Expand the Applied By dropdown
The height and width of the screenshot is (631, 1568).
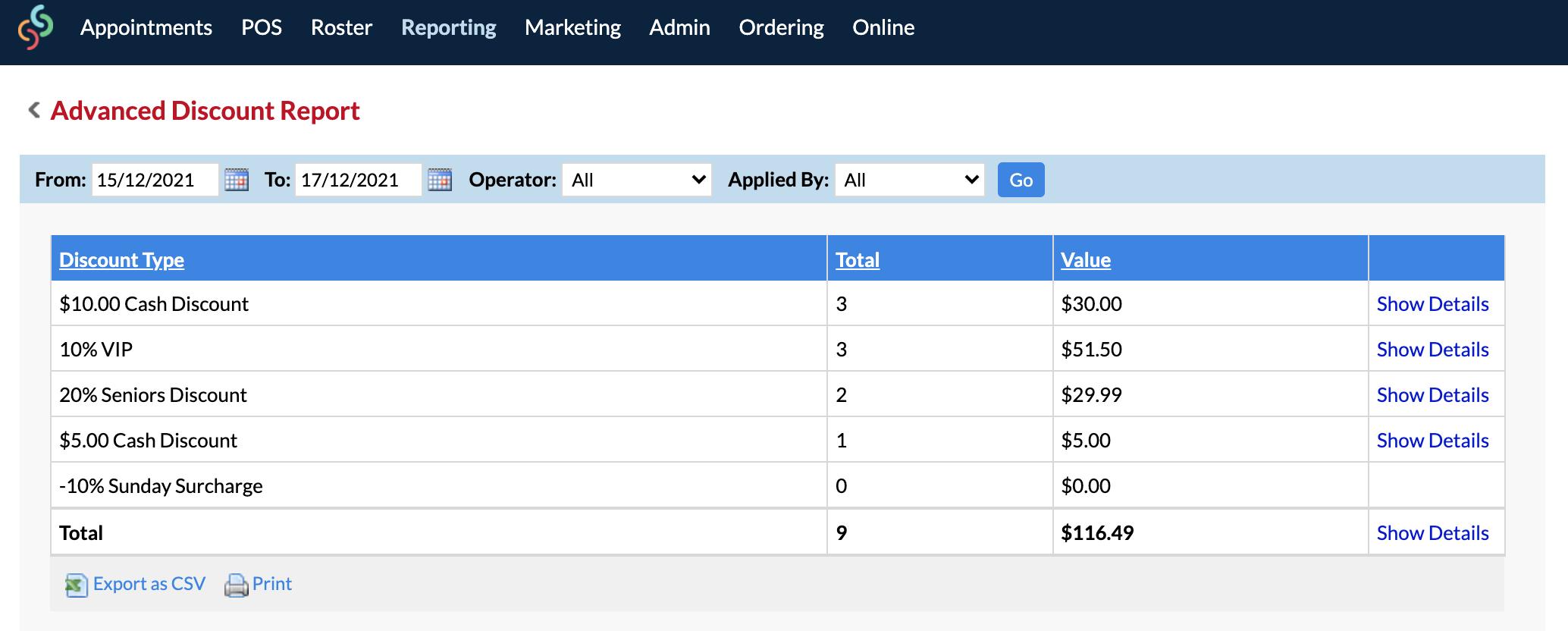tap(910, 180)
